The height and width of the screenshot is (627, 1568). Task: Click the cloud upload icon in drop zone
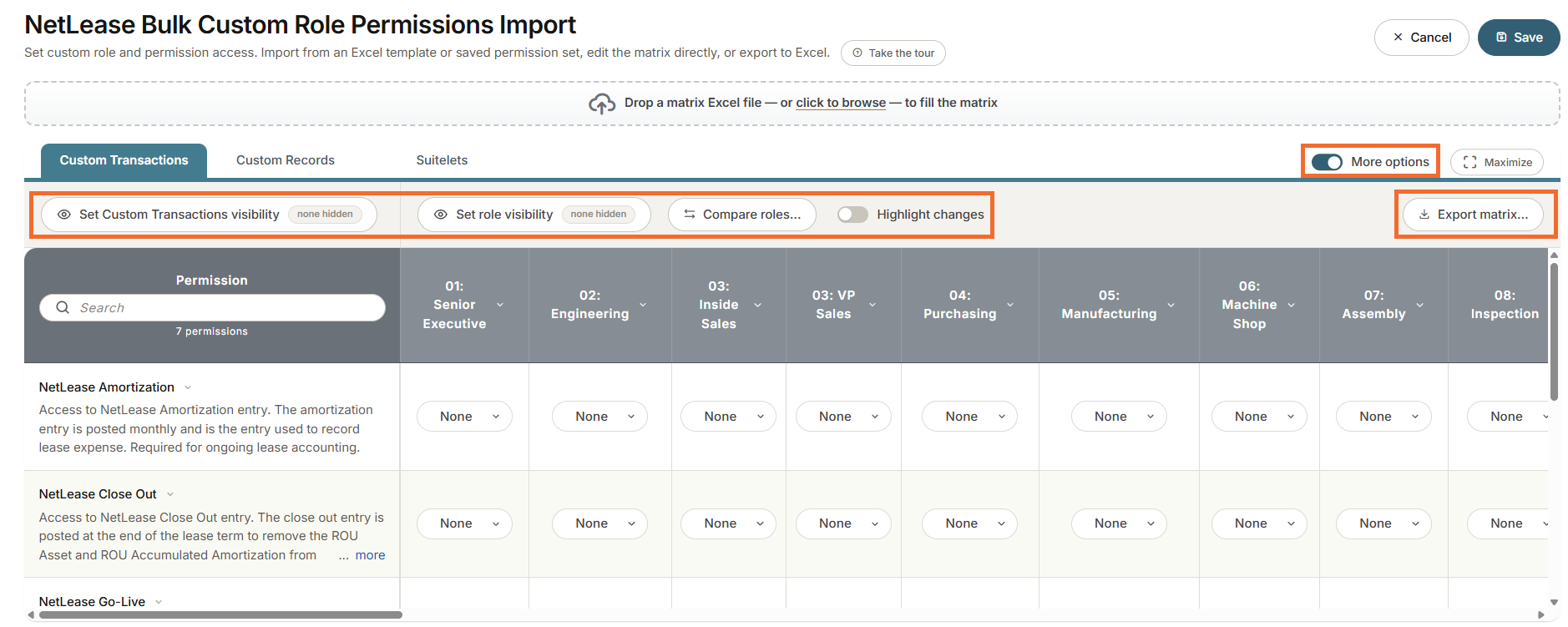click(602, 104)
